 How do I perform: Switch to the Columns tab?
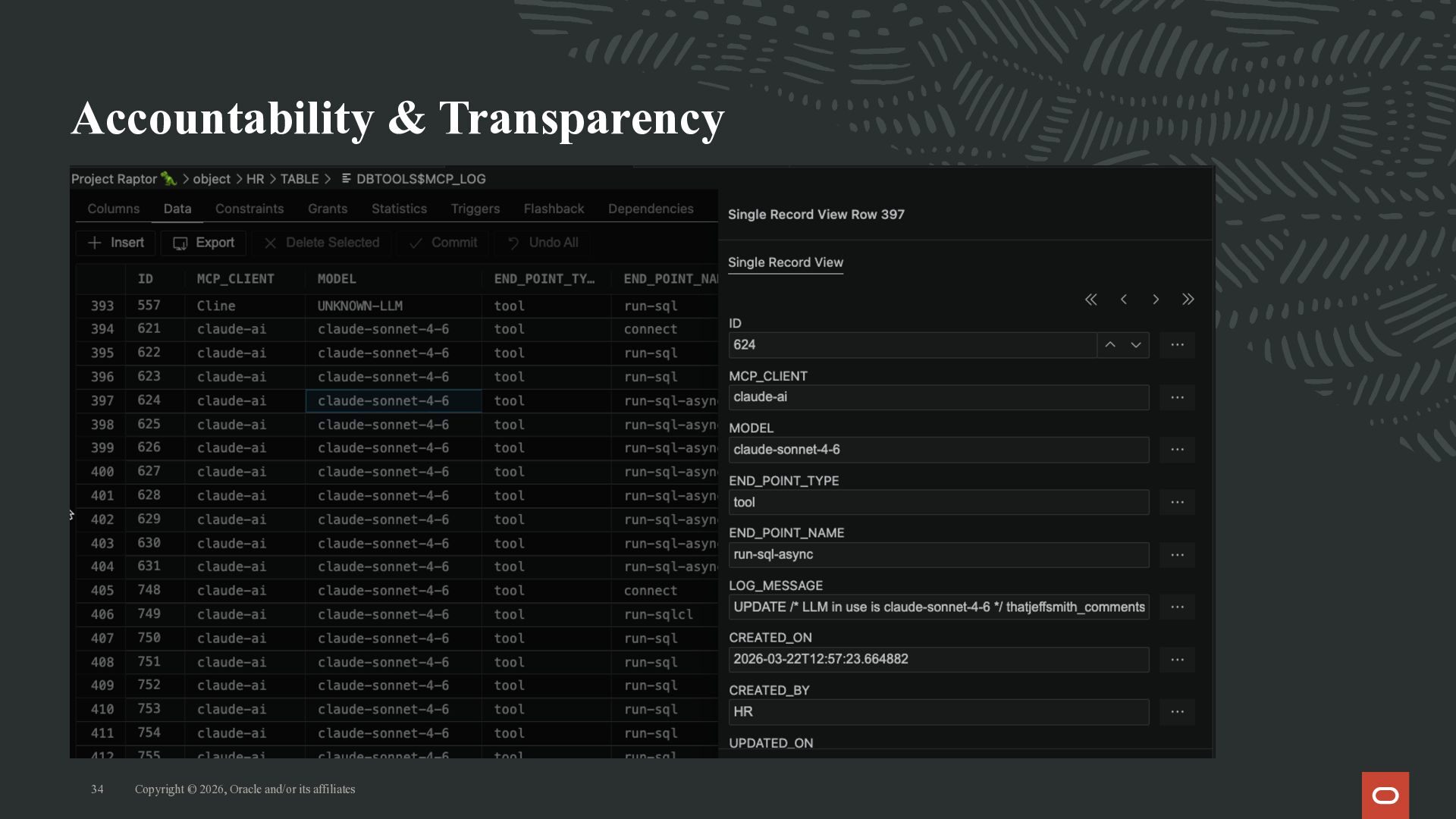[x=114, y=209]
